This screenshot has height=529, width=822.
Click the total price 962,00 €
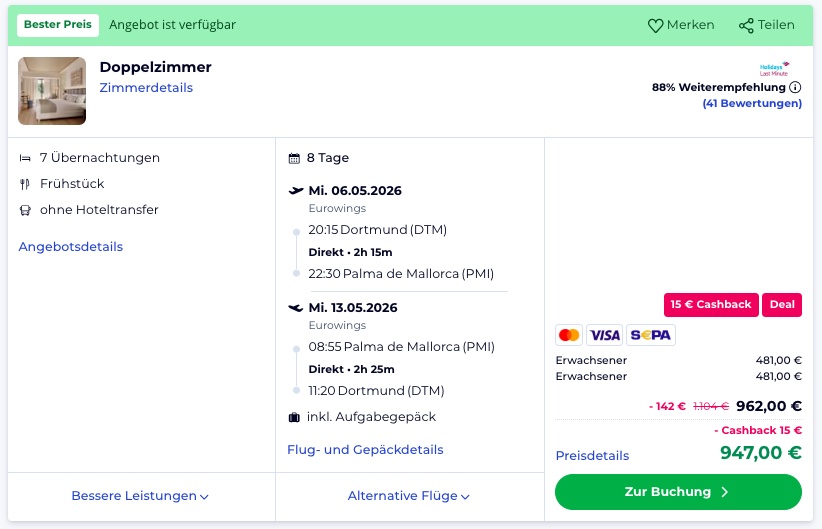coord(769,406)
